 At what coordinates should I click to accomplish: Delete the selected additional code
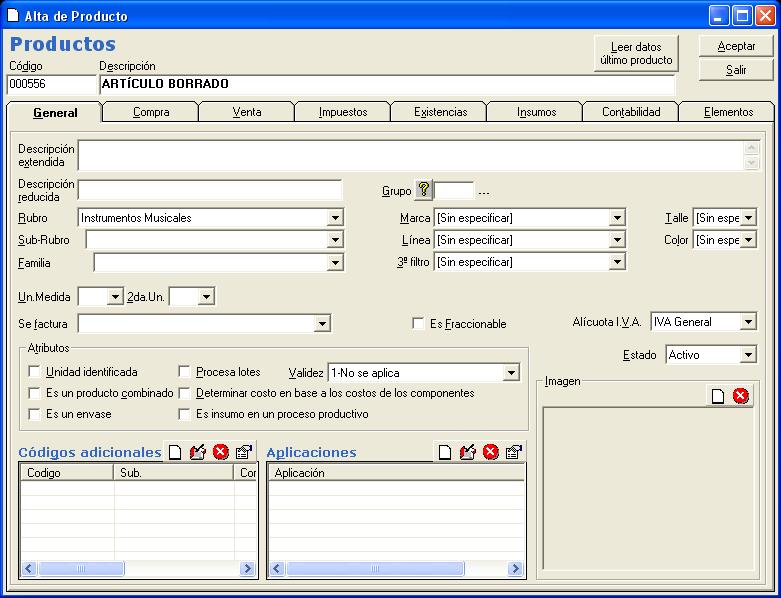tap(220, 453)
